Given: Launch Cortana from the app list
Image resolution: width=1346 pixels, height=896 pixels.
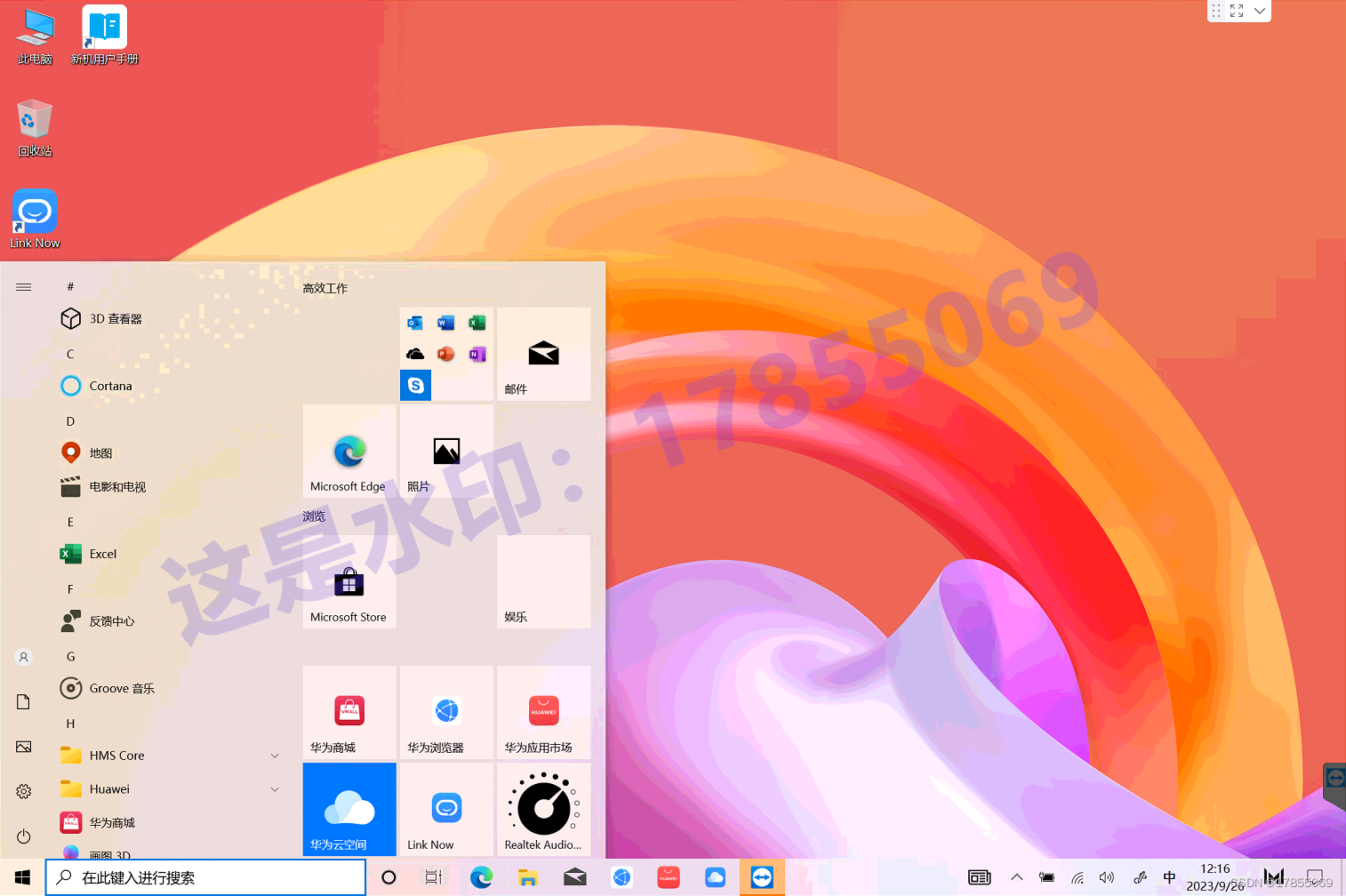Looking at the screenshot, I should pos(169,386).
